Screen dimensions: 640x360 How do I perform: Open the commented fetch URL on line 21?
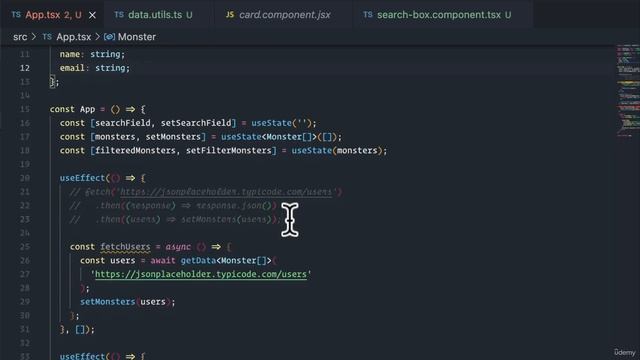point(226,192)
